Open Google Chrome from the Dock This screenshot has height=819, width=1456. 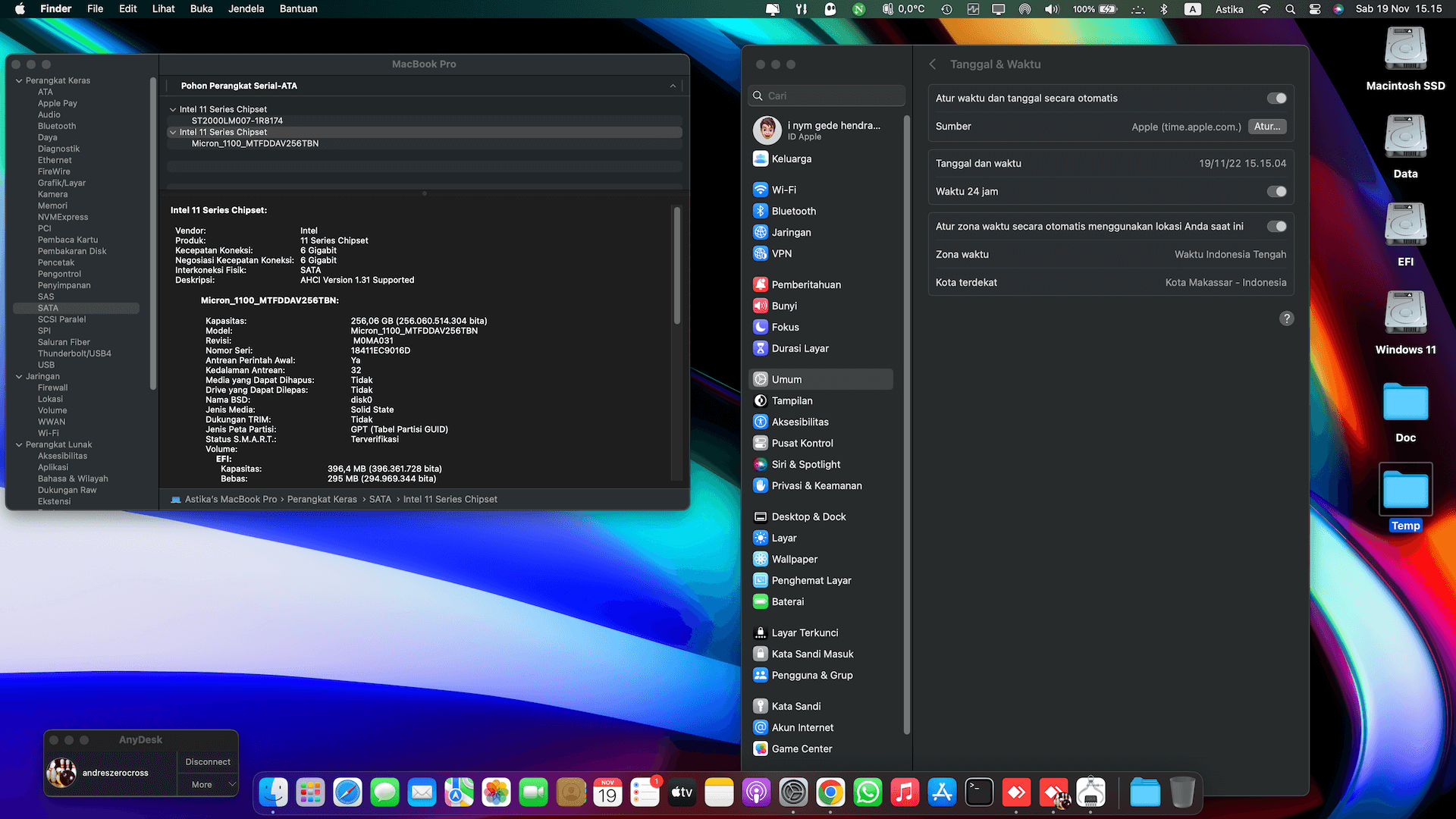[830, 793]
